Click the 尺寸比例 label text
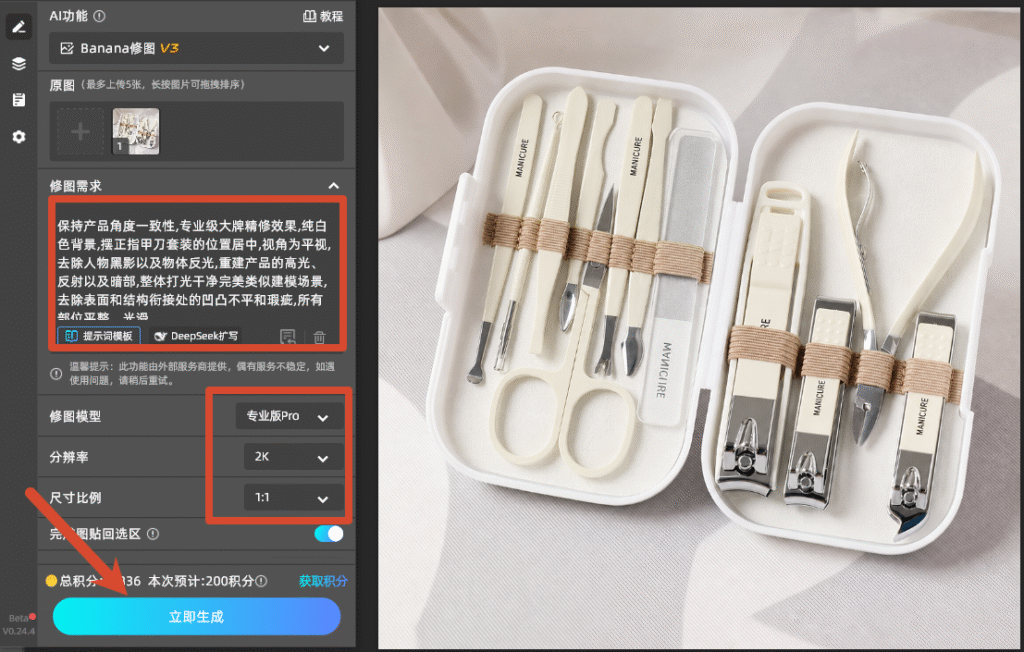The width and height of the screenshot is (1024, 652). (75, 497)
